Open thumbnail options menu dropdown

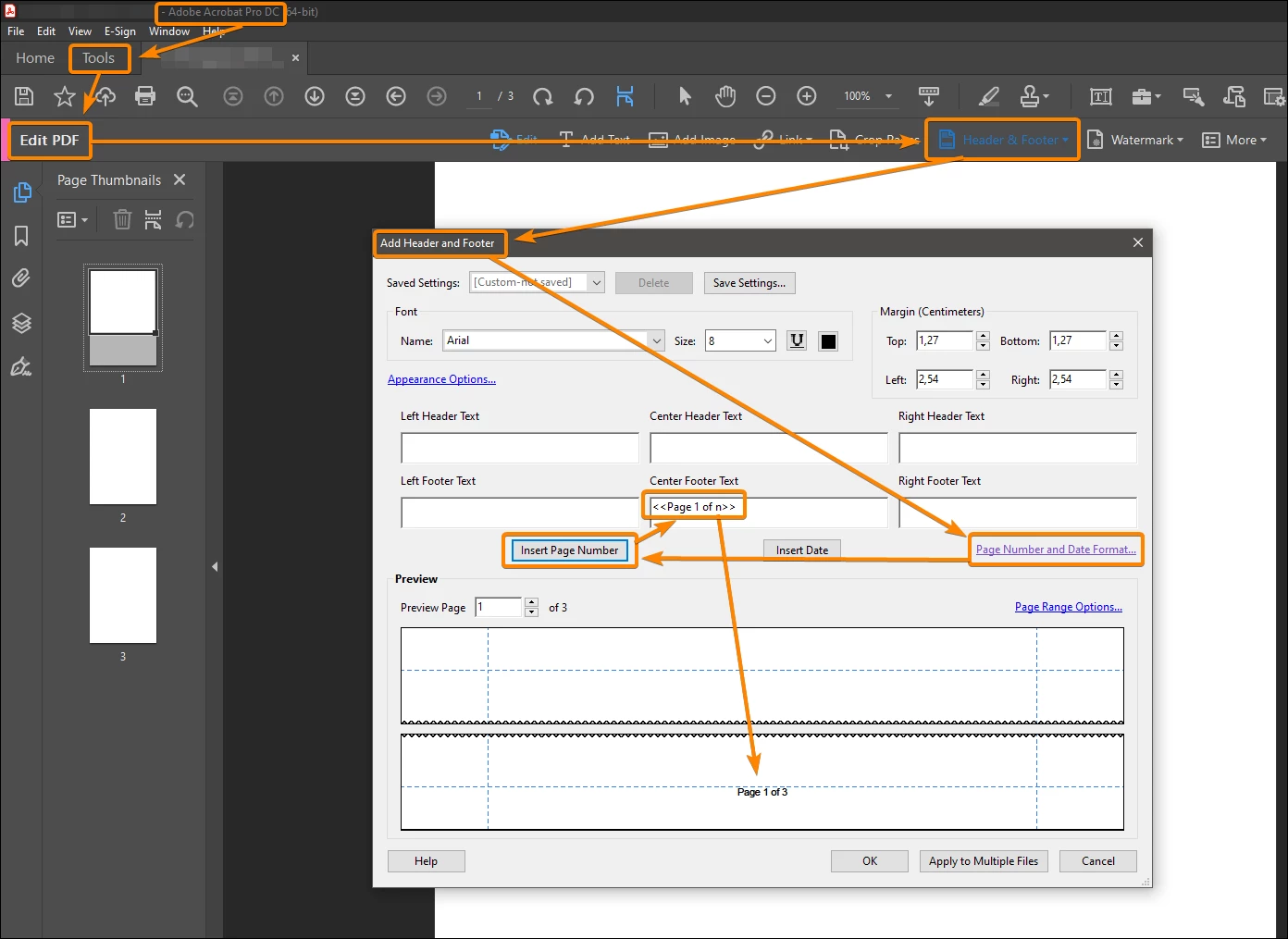coord(72,219)
